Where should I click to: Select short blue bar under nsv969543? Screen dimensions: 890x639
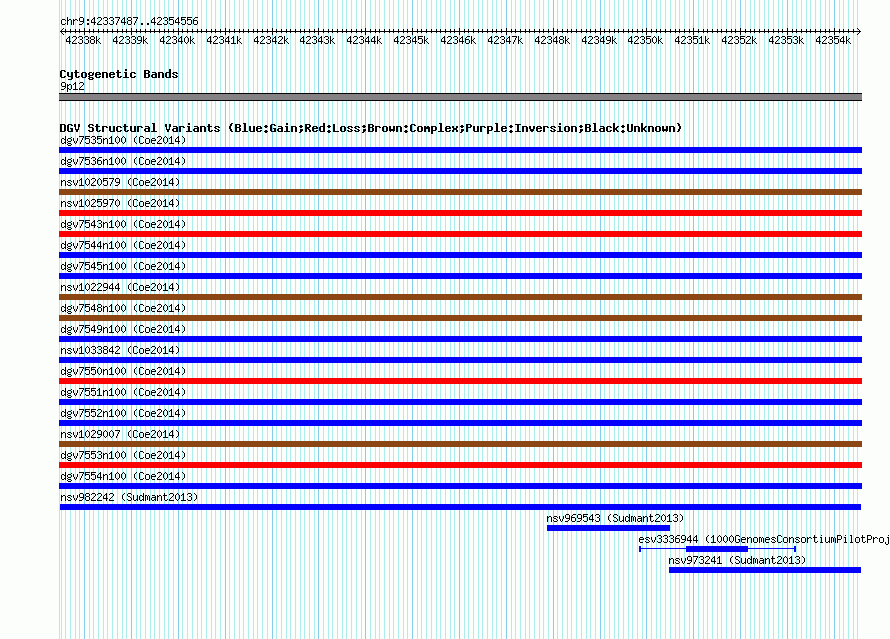tap(608, 528)
